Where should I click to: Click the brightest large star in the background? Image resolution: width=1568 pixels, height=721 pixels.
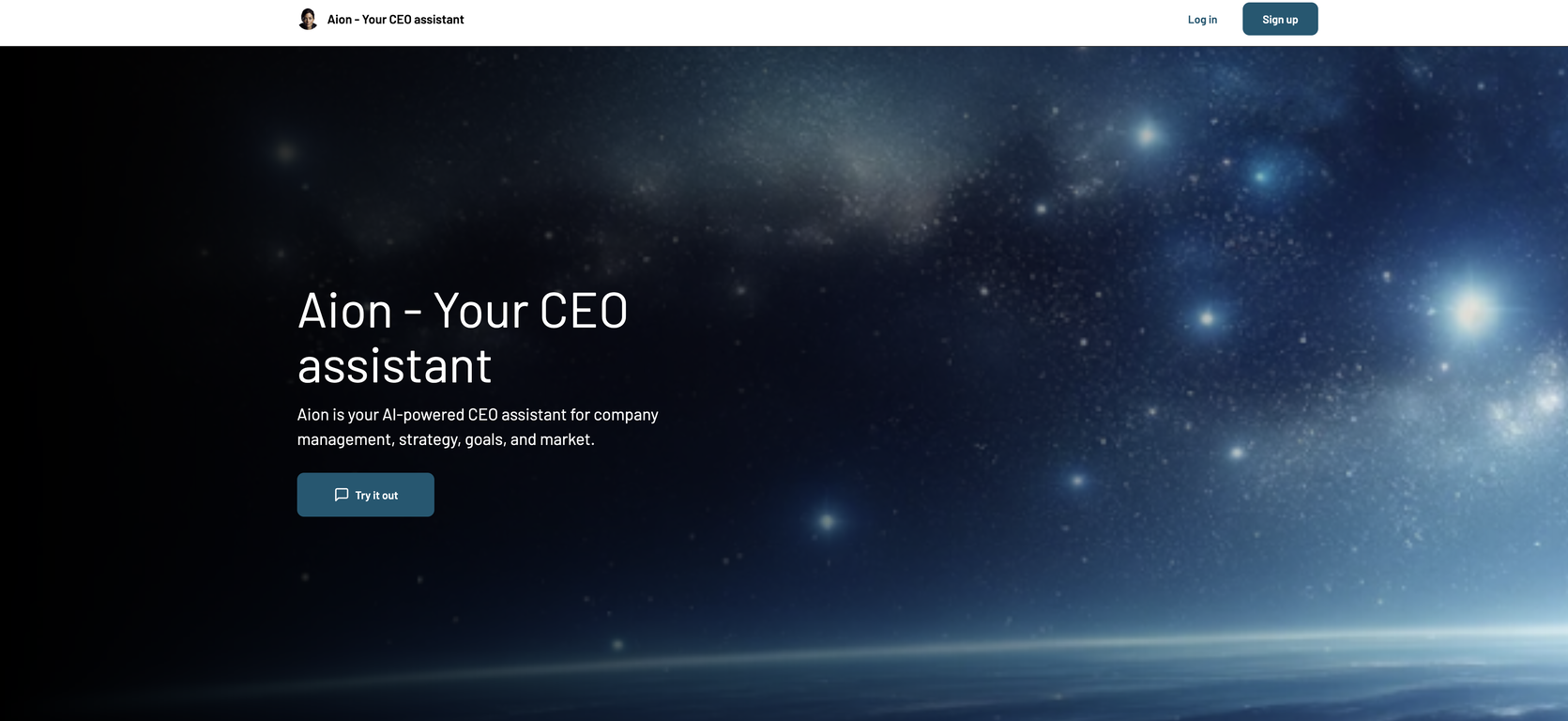[1470, 311]
